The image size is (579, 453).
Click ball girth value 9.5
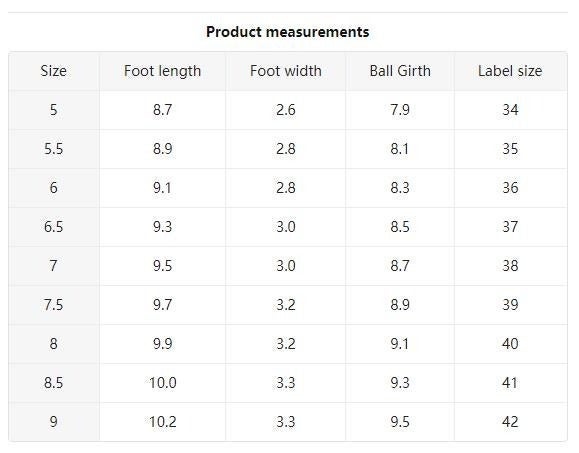(x=400, y=422)
